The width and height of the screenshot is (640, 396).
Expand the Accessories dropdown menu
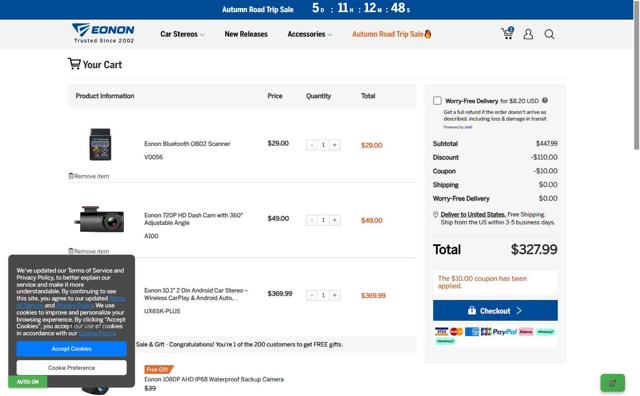tap(309, 34)
